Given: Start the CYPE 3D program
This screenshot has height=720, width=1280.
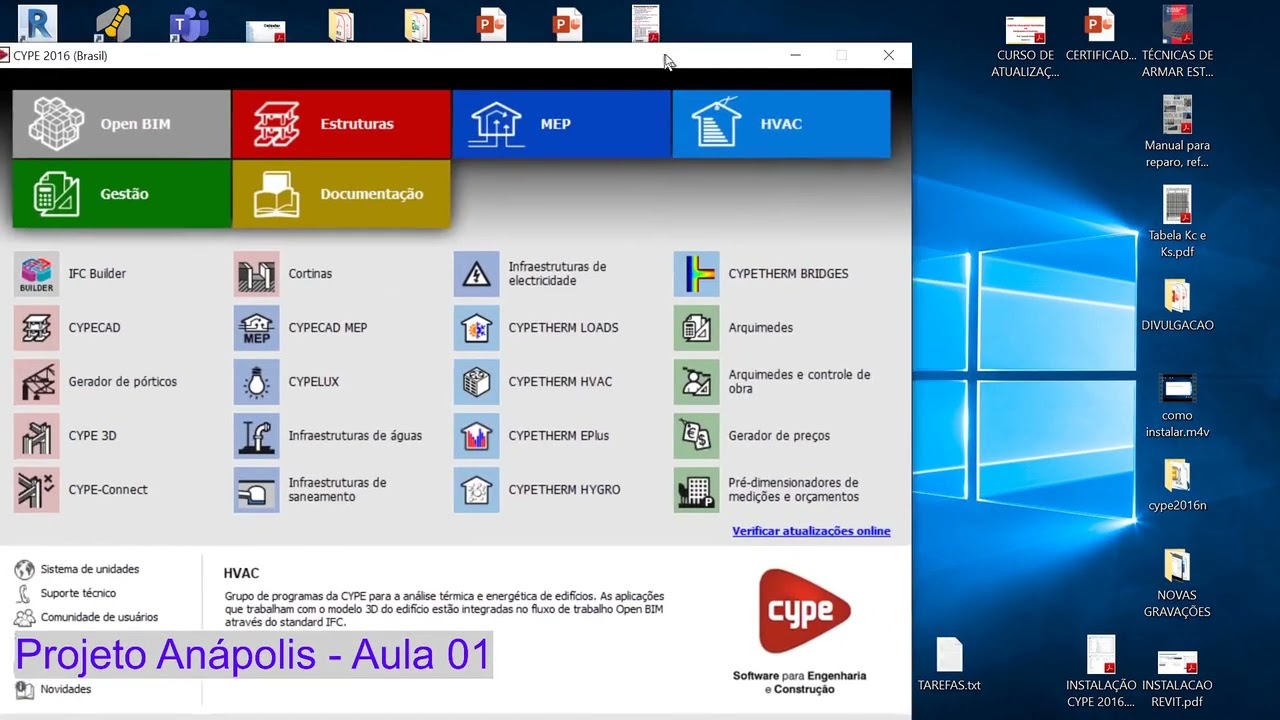Looking at the screenshot, I should [x=36, y=436].
